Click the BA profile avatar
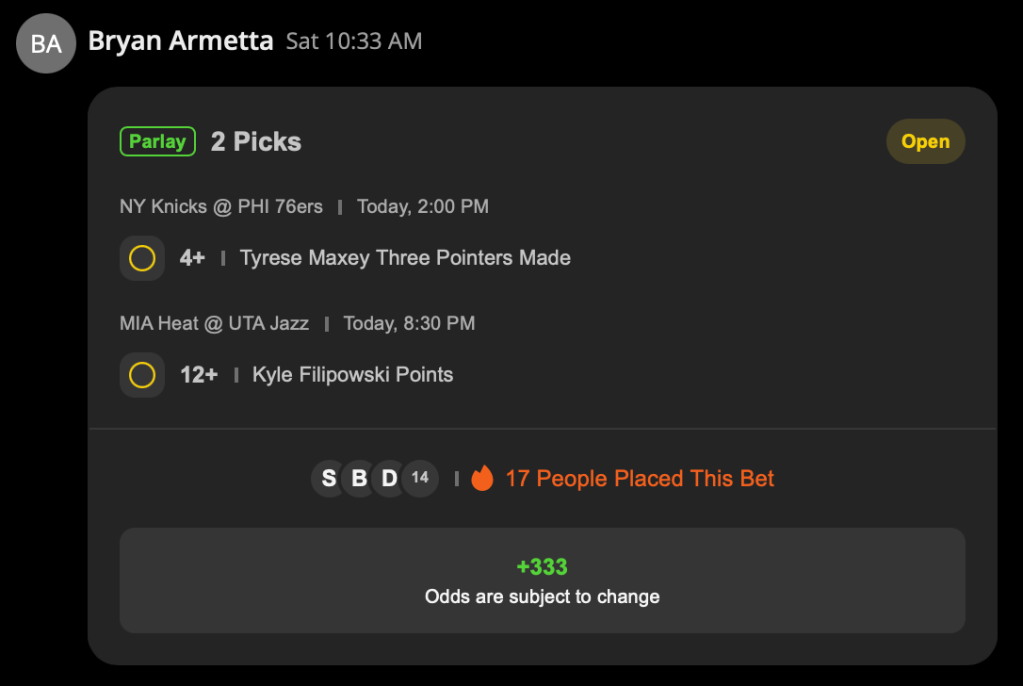Image resolution: width=1023 pixels, height=686 pixels. click(x=46, y=43)
